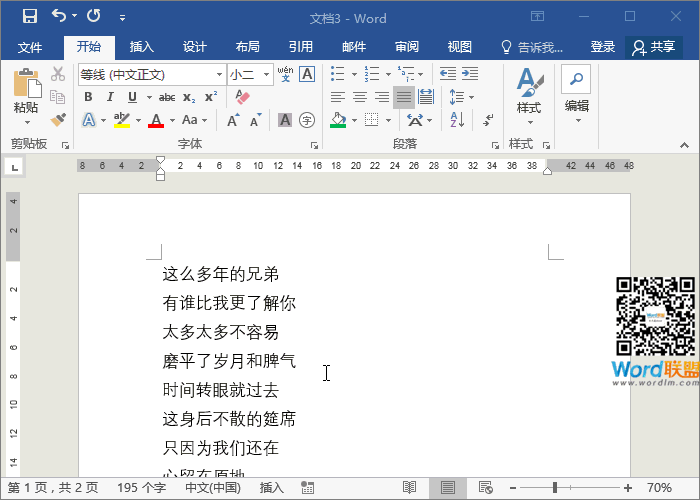
Task: Click the Styles gallery icon
Action: tap(530, 82)
